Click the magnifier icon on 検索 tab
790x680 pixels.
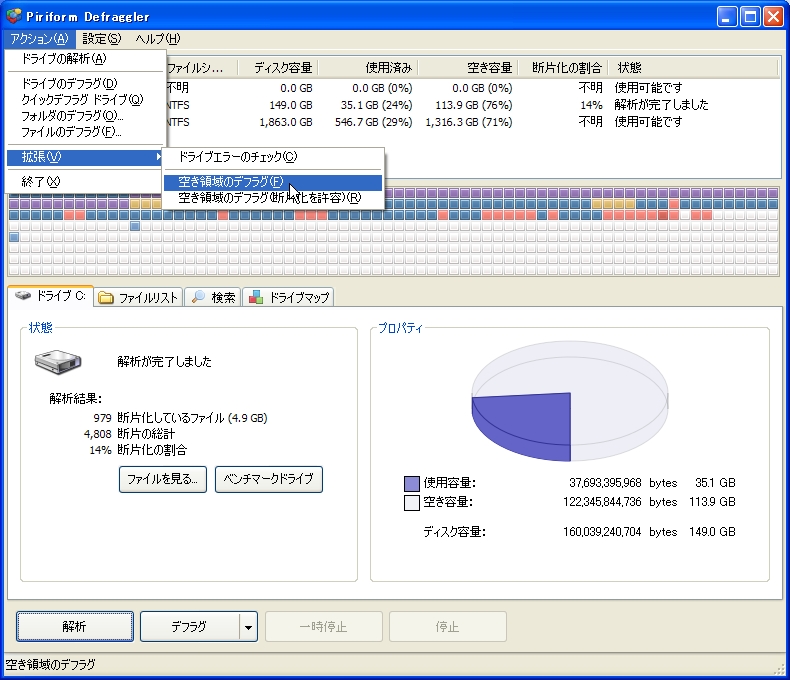(x=199, y=297)
